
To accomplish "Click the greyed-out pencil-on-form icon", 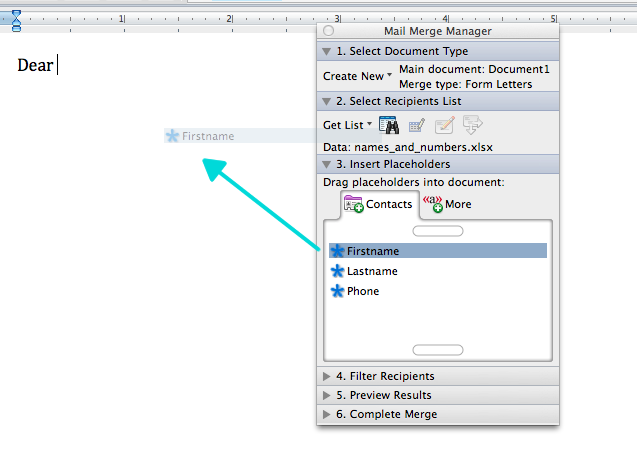I will [444, 125].
